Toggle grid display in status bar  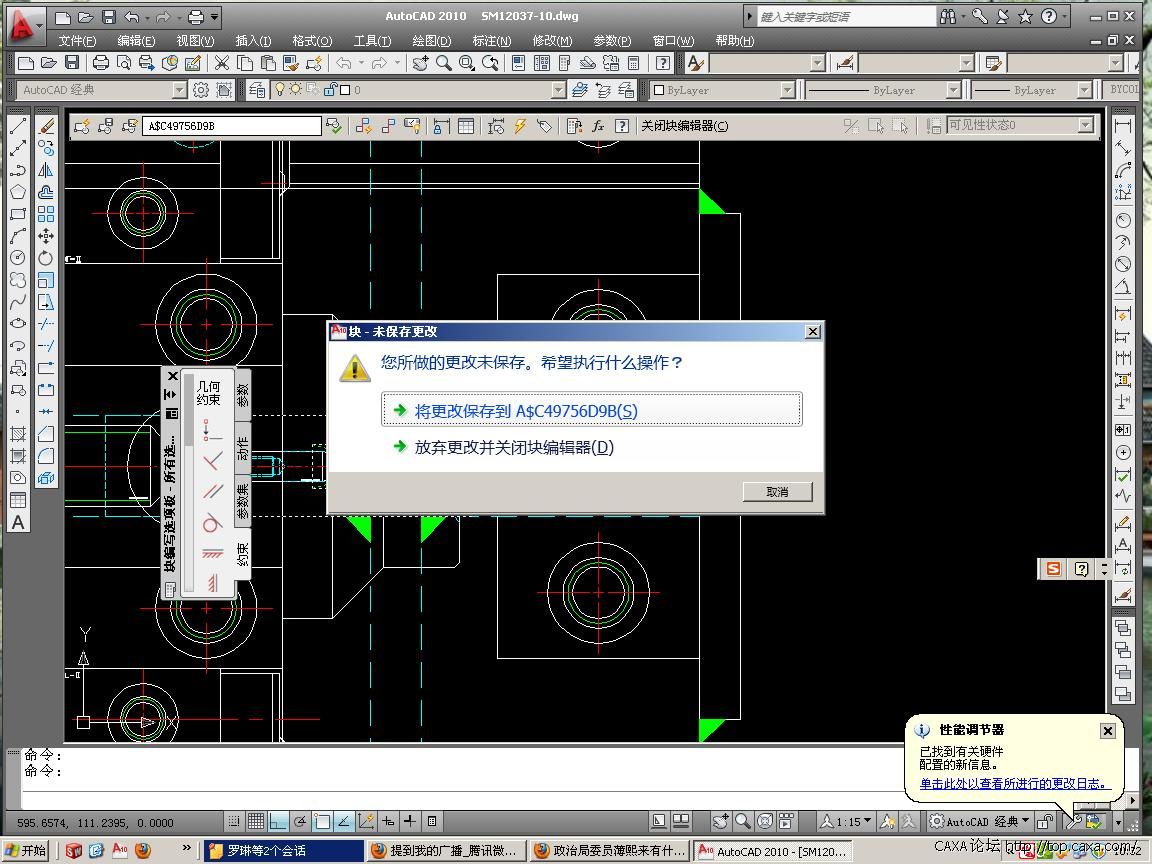pyautogui.click(x=255, y=821)
